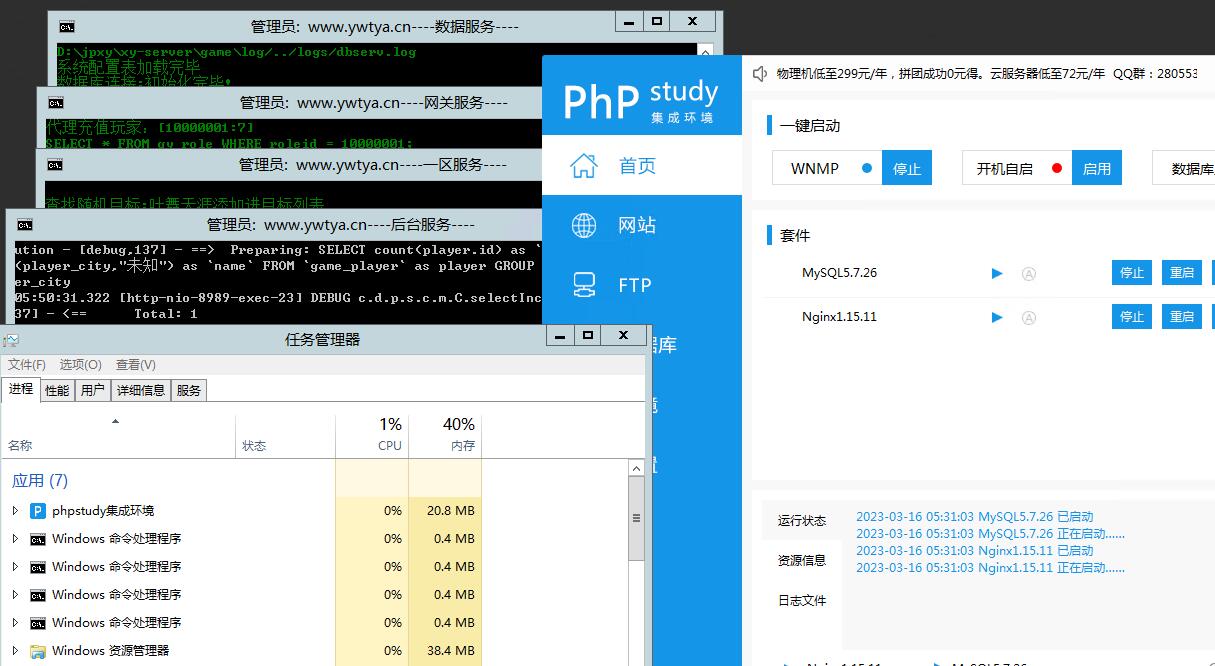Open the 首页 home icon in phpstudy sidebar
1215x666 pixels.
[584, 166]
